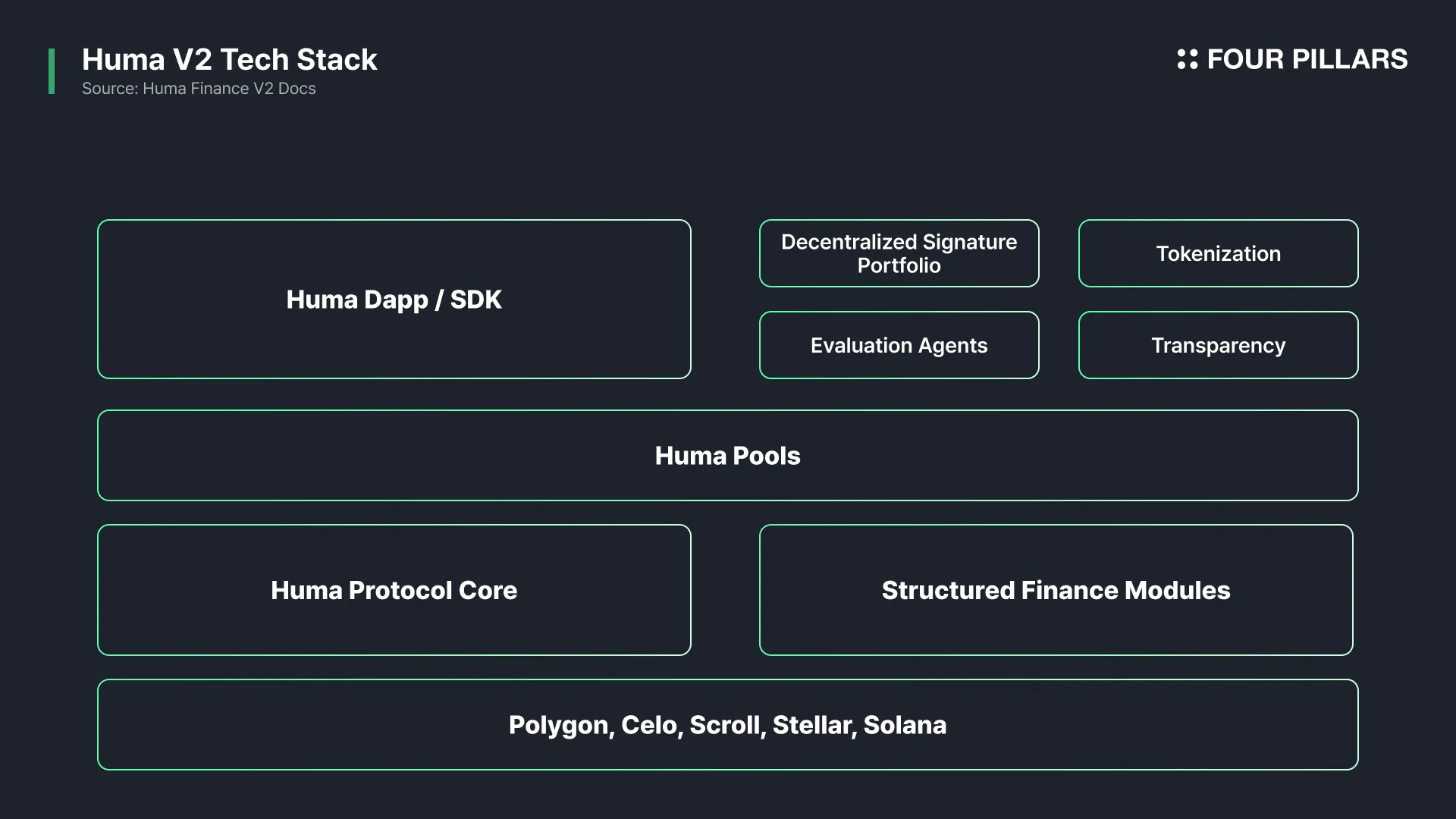Image resolution: width=1456 pixels, height=819 pixels.
Task: Click the Evaluation Agents box
Action: [899, 345]
